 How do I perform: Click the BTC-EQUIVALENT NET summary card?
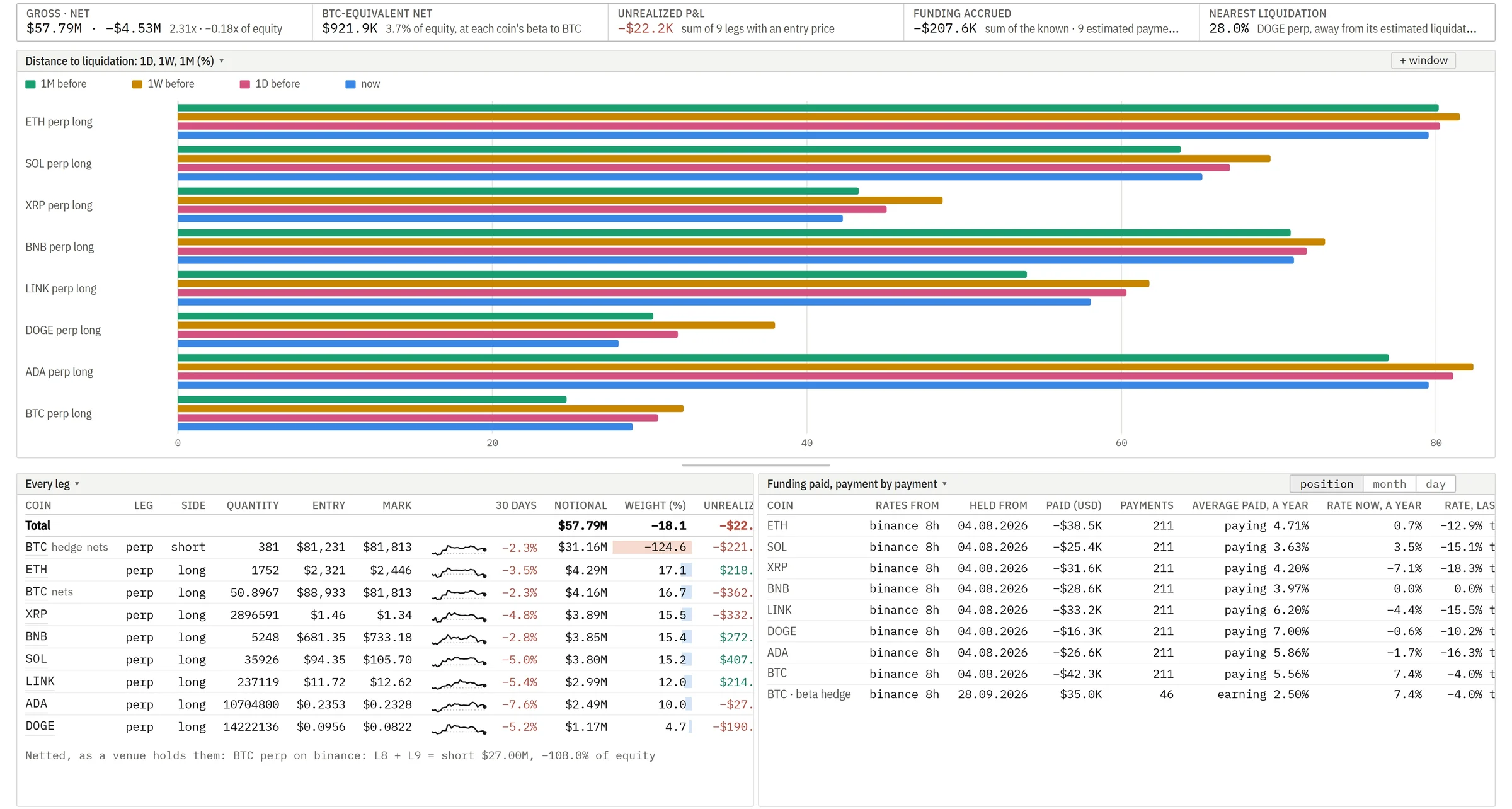click(461, 22)
